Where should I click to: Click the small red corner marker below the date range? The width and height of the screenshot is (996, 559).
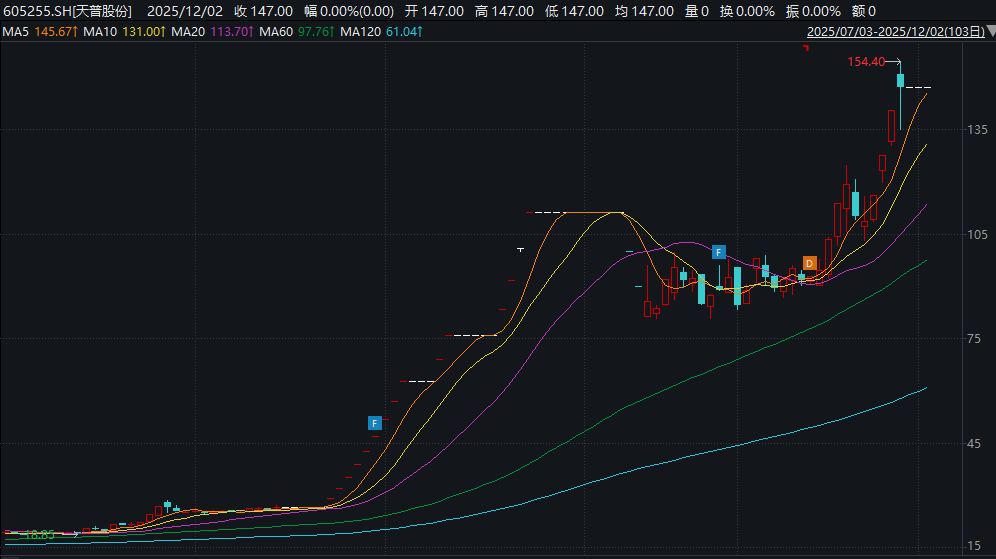click(805, 47)
